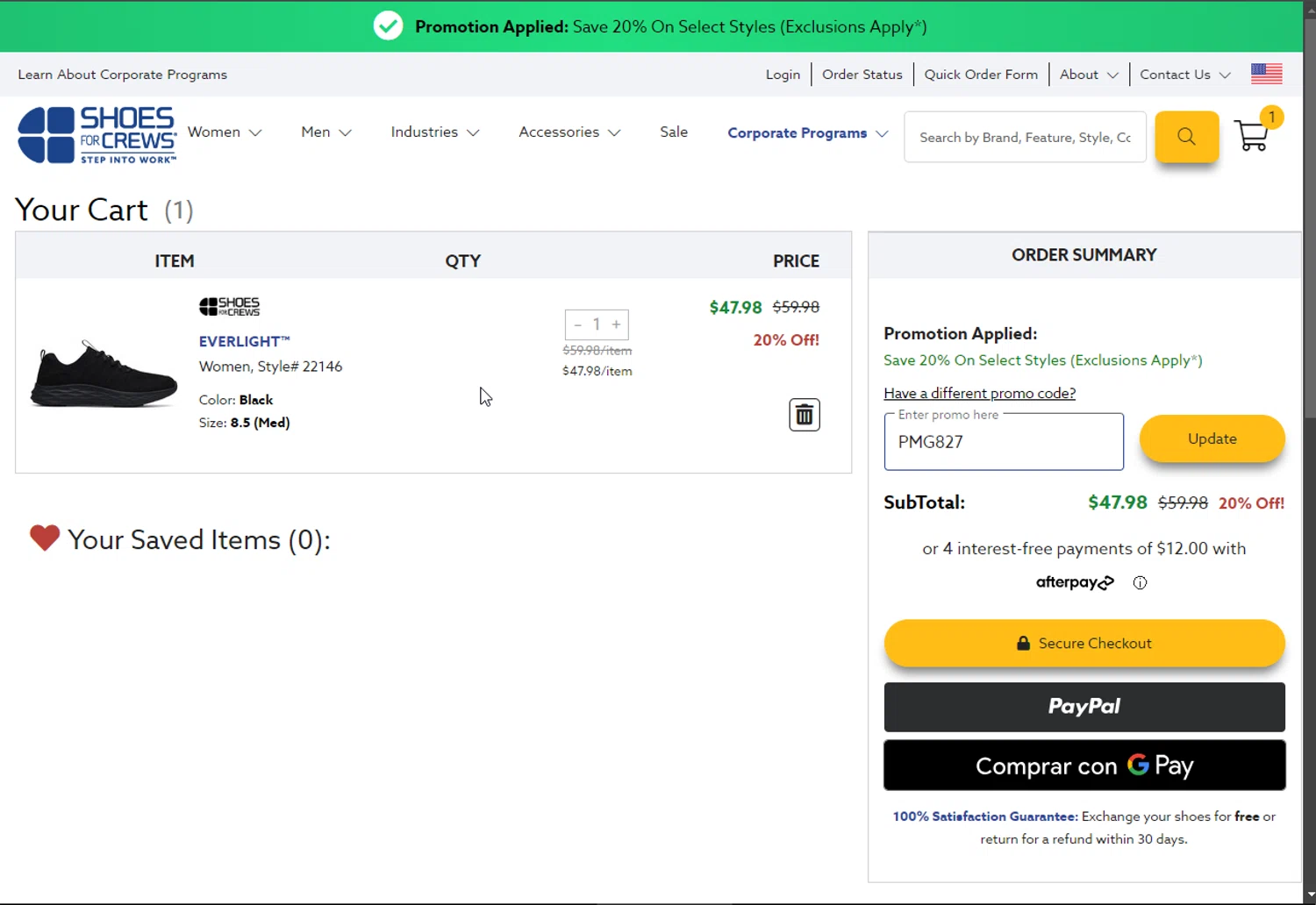
Task: Click the quantity value field
Action: (597, 324)
